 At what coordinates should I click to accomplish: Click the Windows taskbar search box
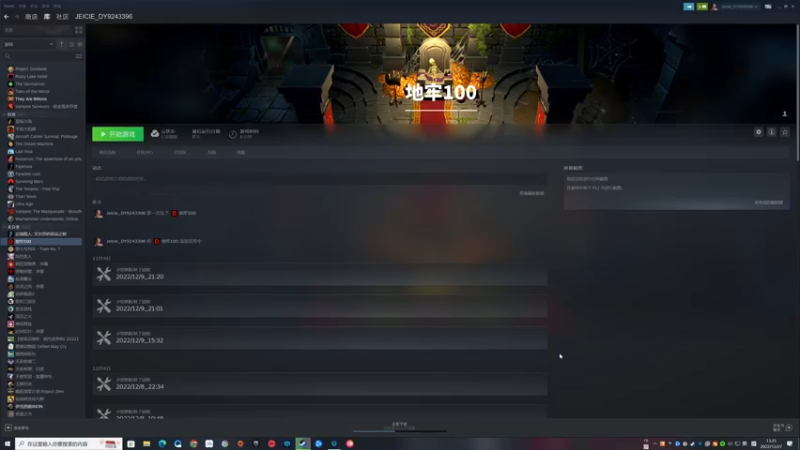click(x=68, y=444)
